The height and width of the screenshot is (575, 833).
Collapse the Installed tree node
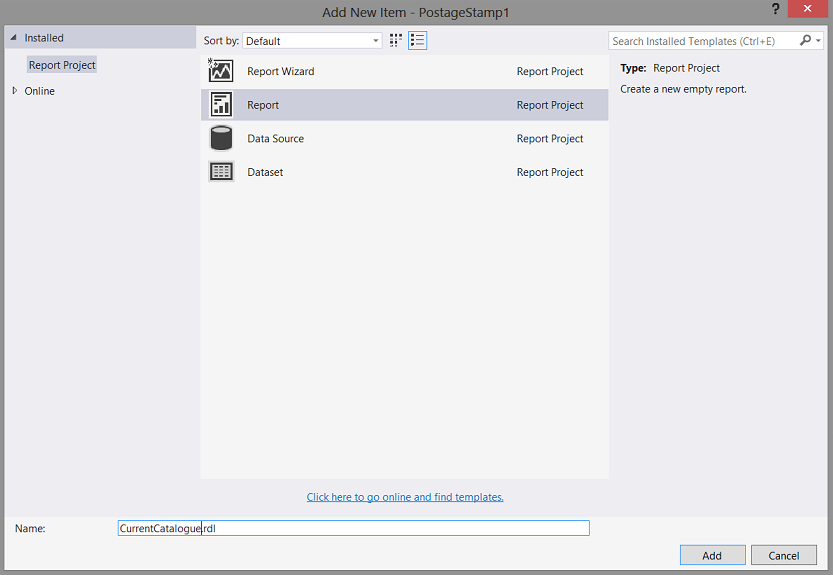14,38
